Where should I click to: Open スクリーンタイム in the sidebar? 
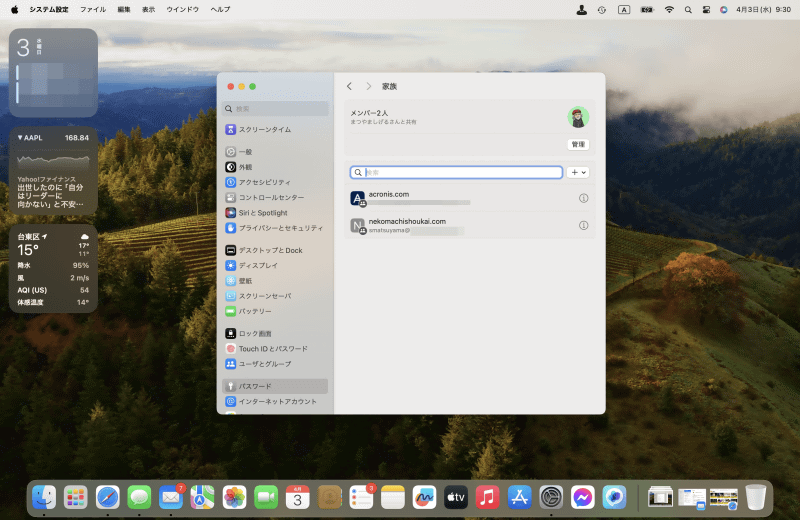275,130
